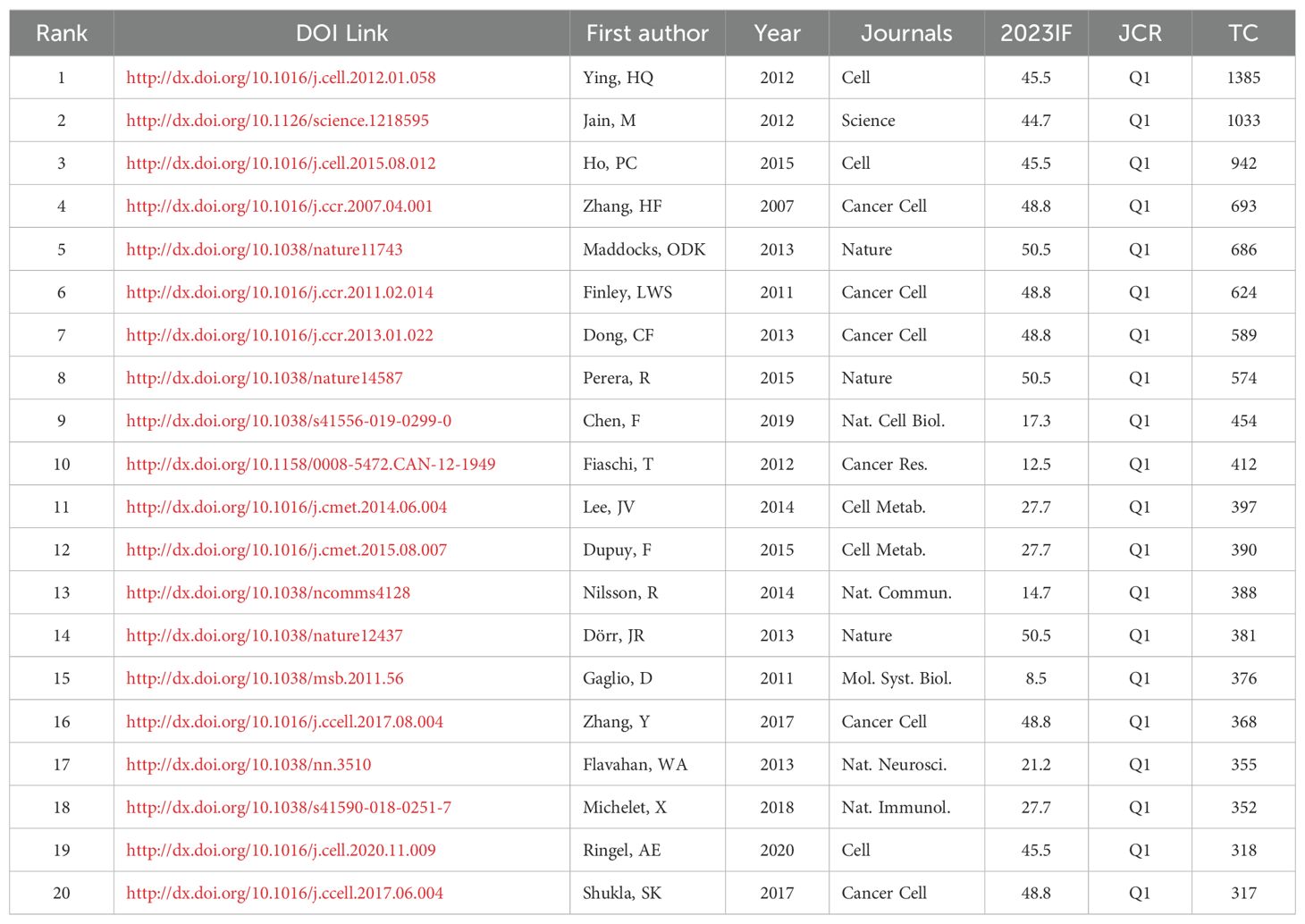
Task: Follow the DOI link j.cell.2020.11.009
Action: tap(281, 850)
